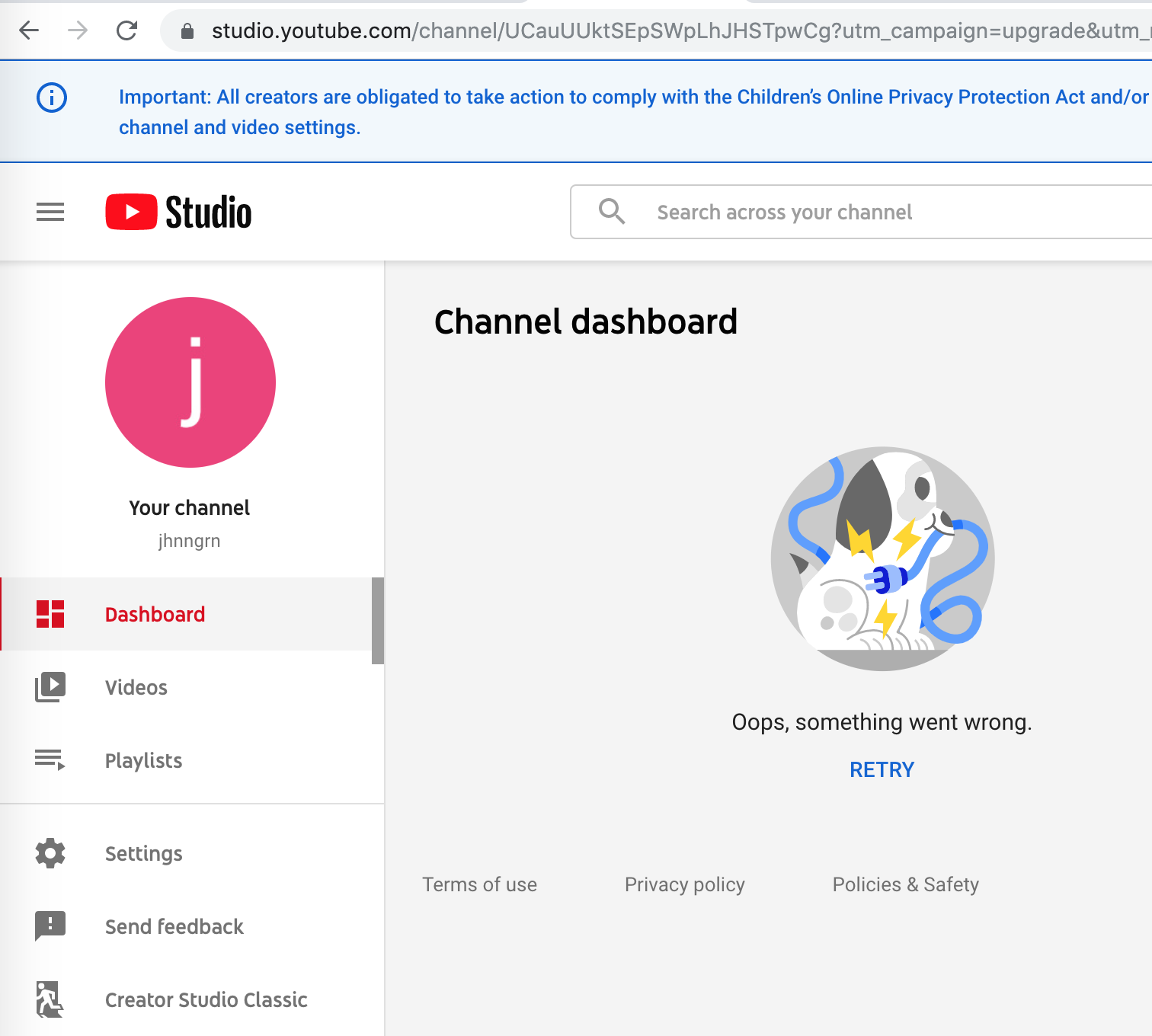Image resolution: width=1152 pixels, height=1036 pixels.
Task: Click the Creator Studio Classic exit icon
Action: (50, 999)
